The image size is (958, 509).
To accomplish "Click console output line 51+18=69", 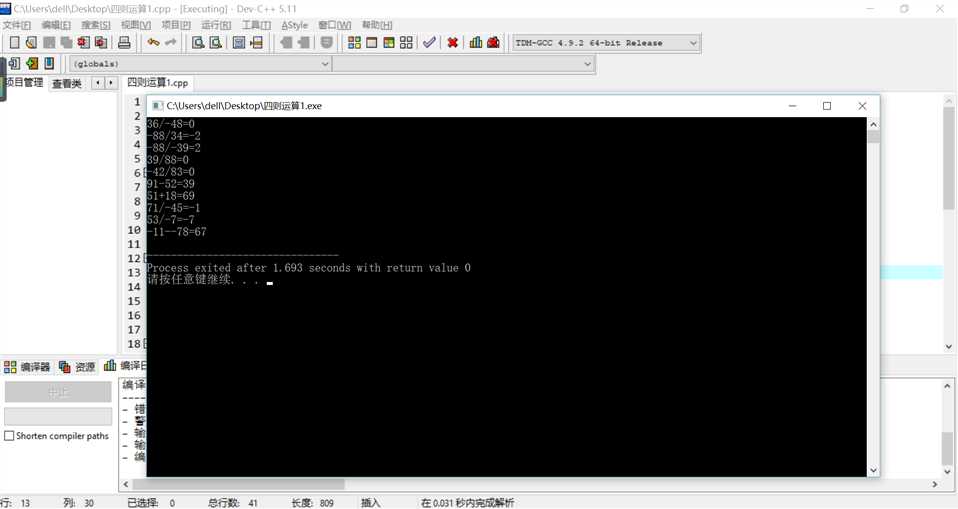I will click(x=170, y=196).
